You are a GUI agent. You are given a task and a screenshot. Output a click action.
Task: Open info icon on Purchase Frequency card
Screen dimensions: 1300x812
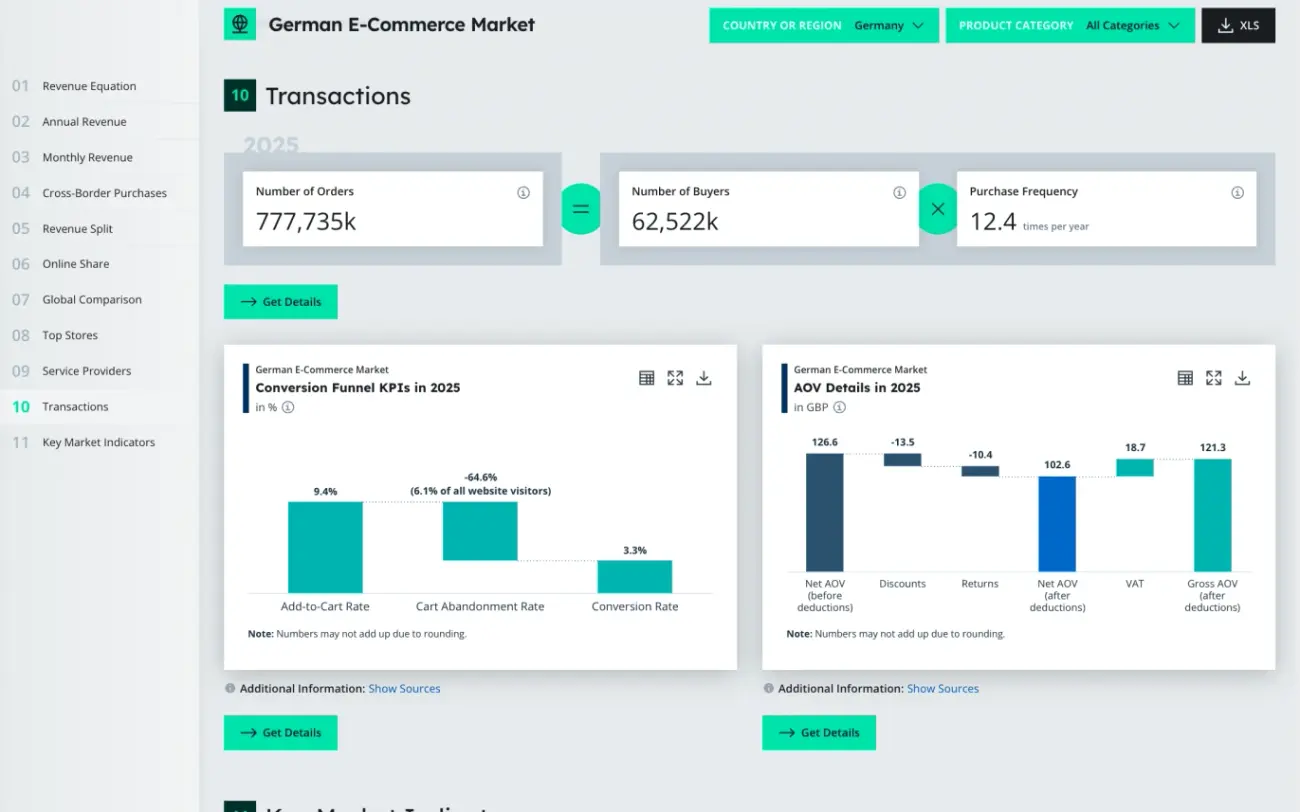1237,192
